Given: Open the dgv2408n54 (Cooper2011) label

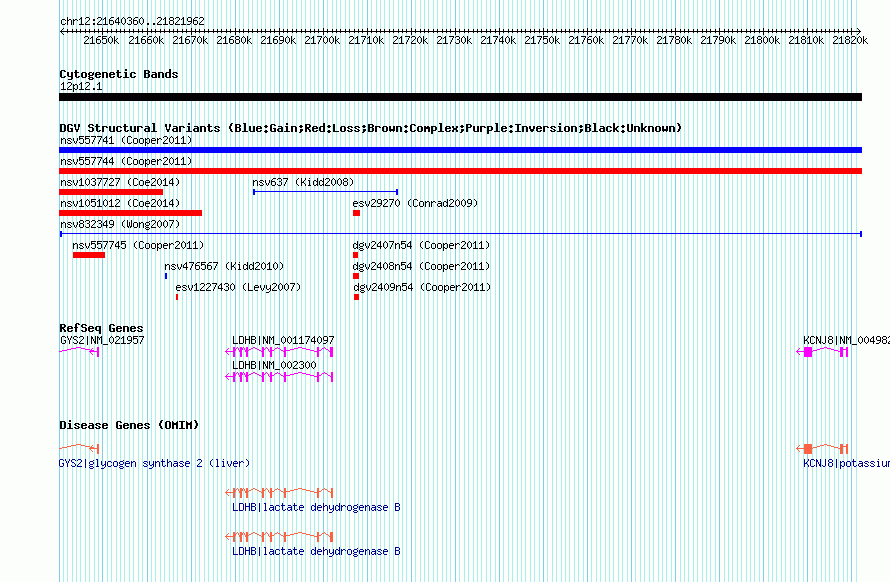Looking at the screenshot, I should [x=421, y=266].
